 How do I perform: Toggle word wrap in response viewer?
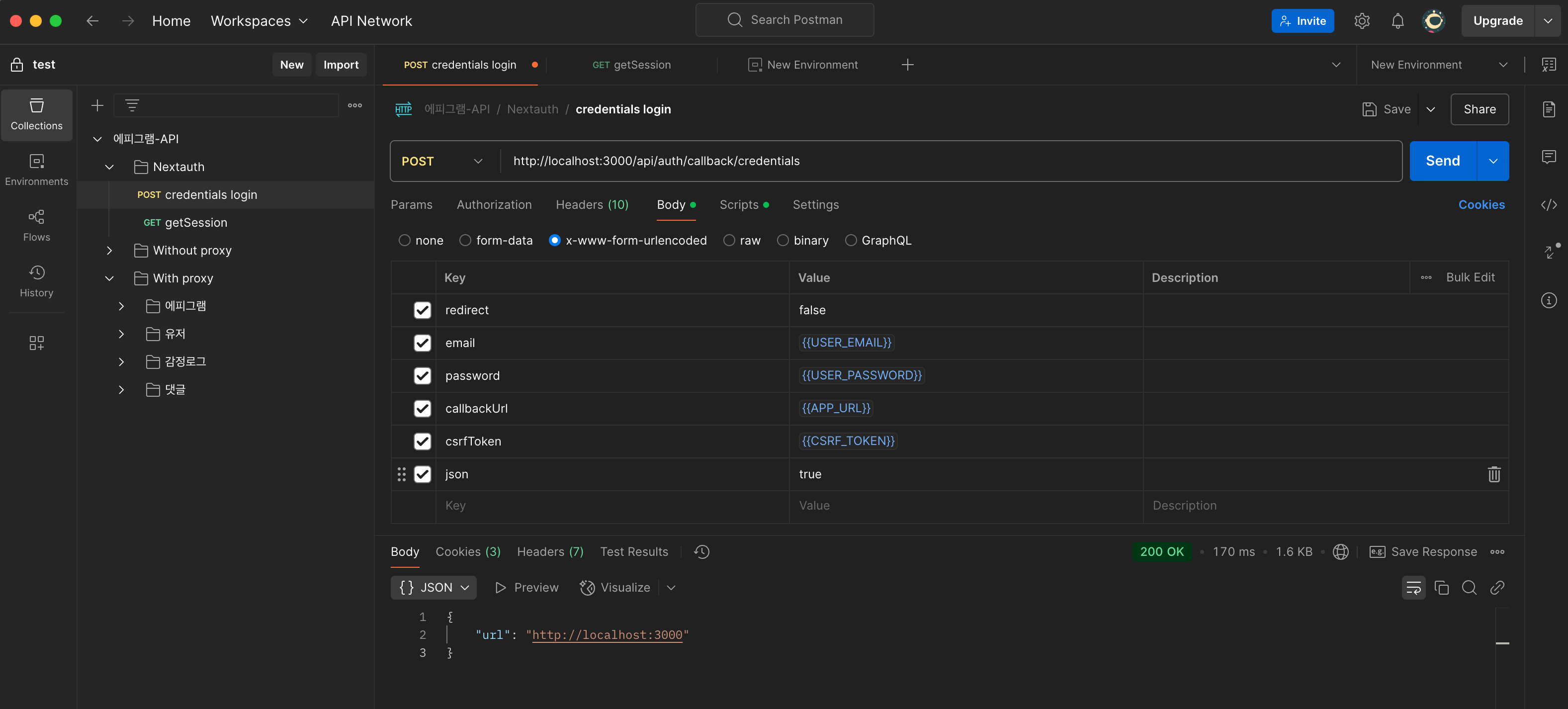(1413, 587)
